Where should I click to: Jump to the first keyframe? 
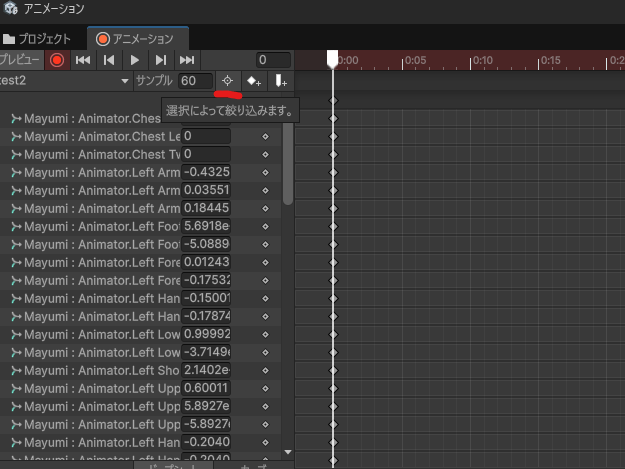[84, 60]
